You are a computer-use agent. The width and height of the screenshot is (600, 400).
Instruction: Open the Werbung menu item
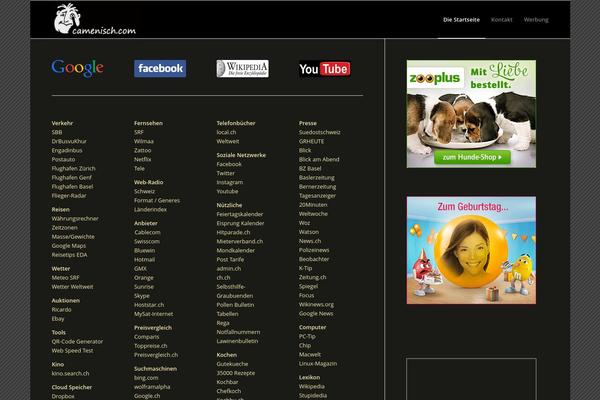[x=536, y=20]
